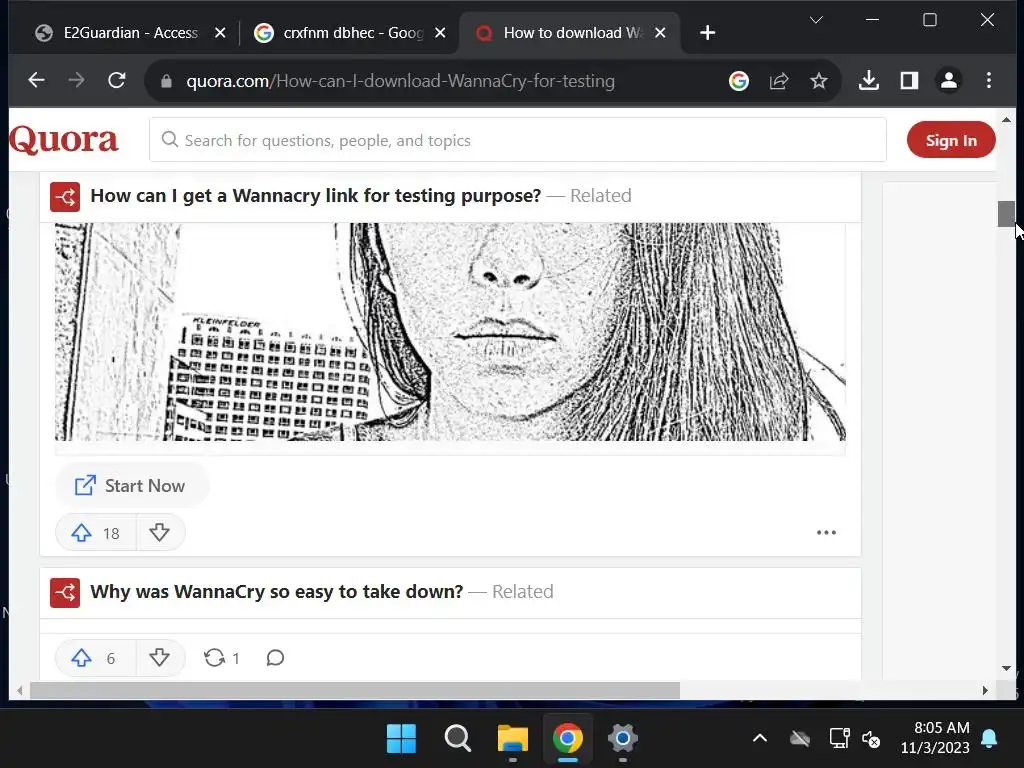This screenshot has height=768, width=1024.
Task: Click the forward navigation arrow
Action: point(76,80)
